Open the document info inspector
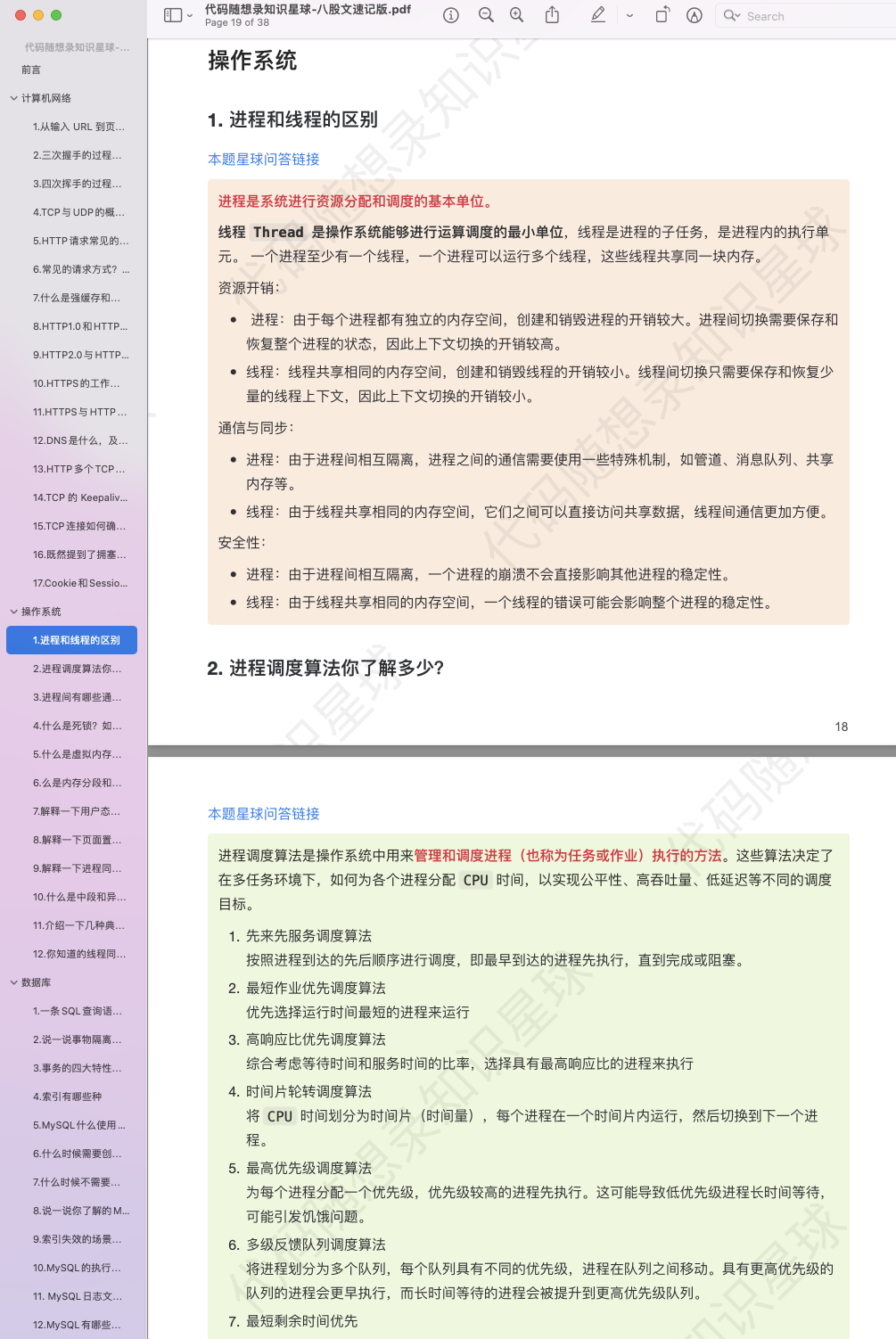 point(451,15)
